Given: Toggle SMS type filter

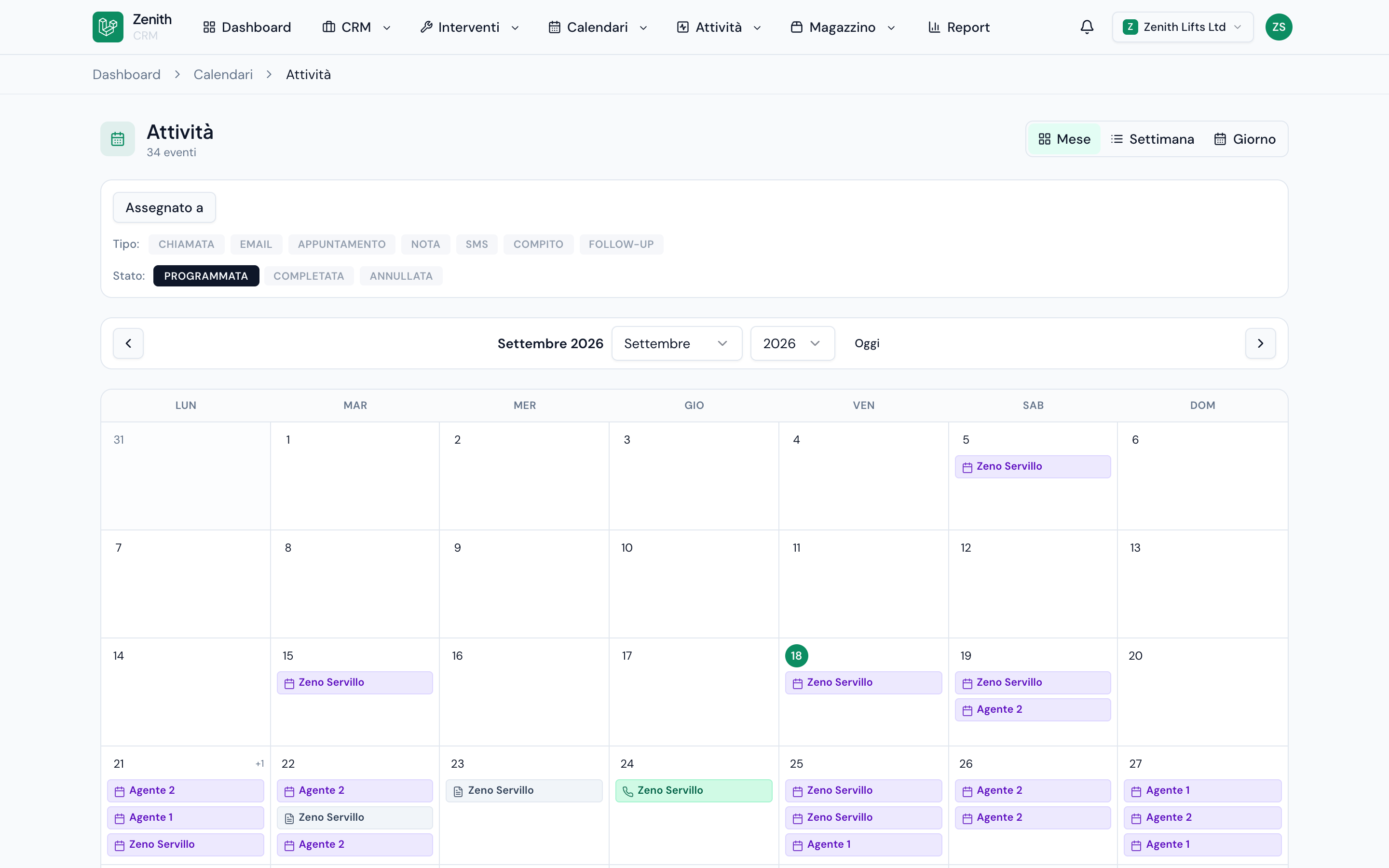Looking at the screenshot, I should [477, 244].
